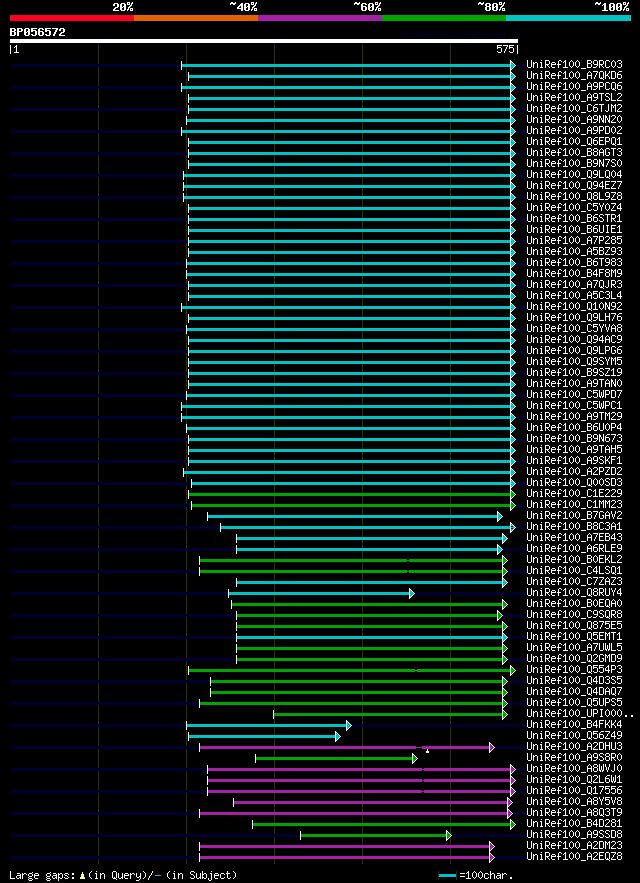Click the green alignment bar for UniRef100_C1E229
This screenshot has height=883, width=640.
pos(352,494)
